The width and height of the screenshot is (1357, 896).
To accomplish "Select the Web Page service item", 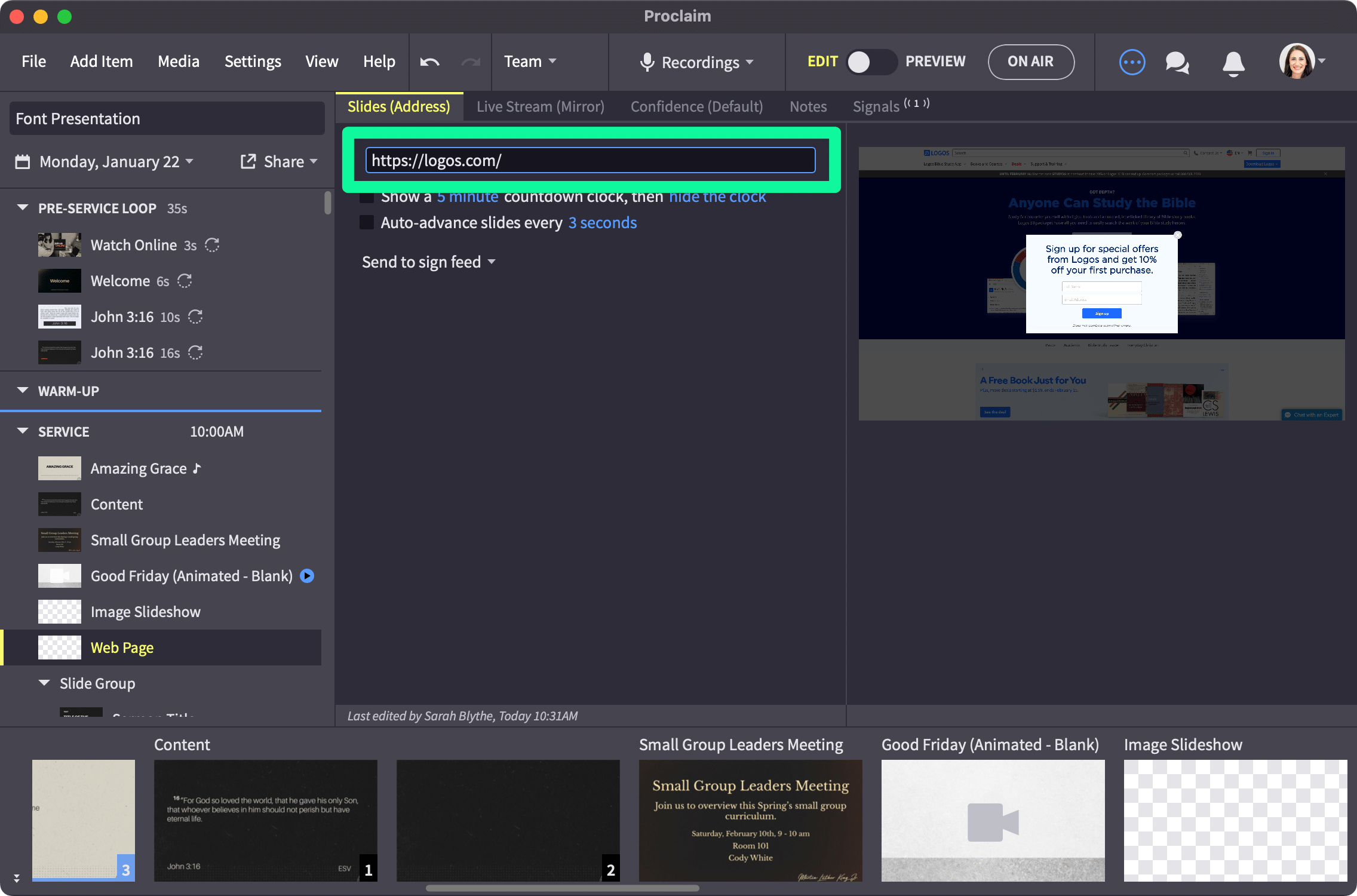I will pos(161,648).
